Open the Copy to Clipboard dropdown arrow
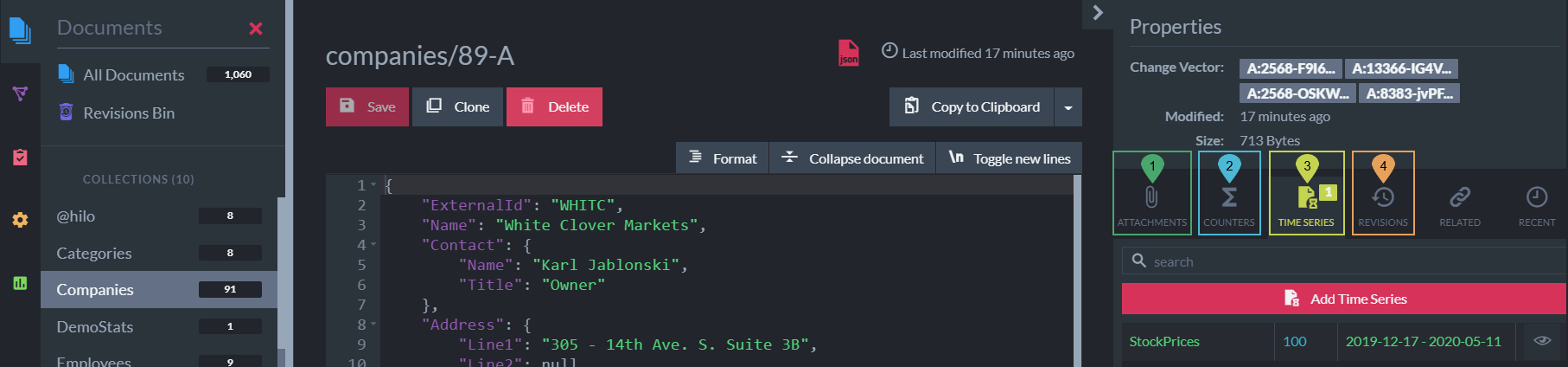 coord(1068,107)
